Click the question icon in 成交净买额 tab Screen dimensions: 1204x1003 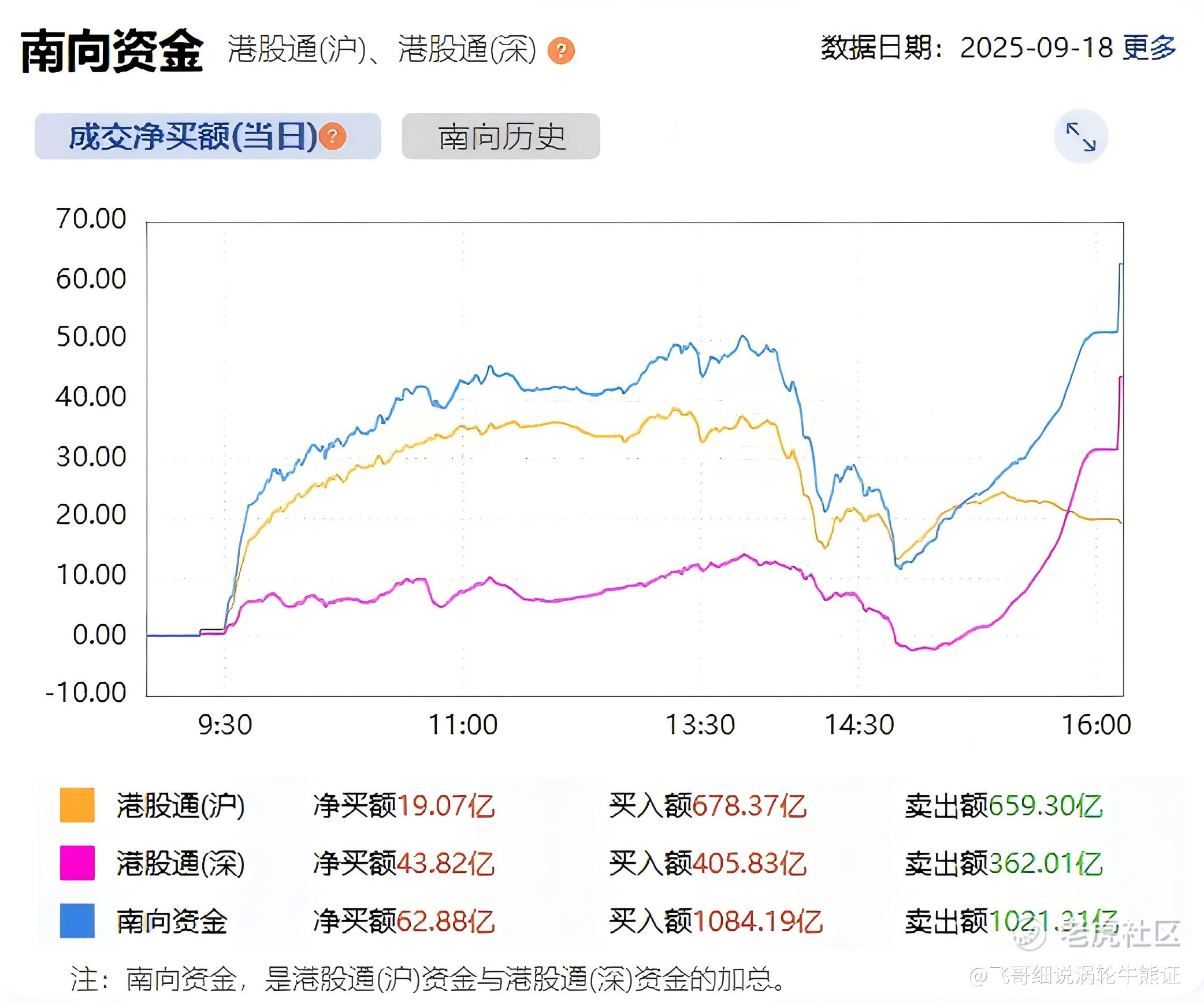coord(333,136)
